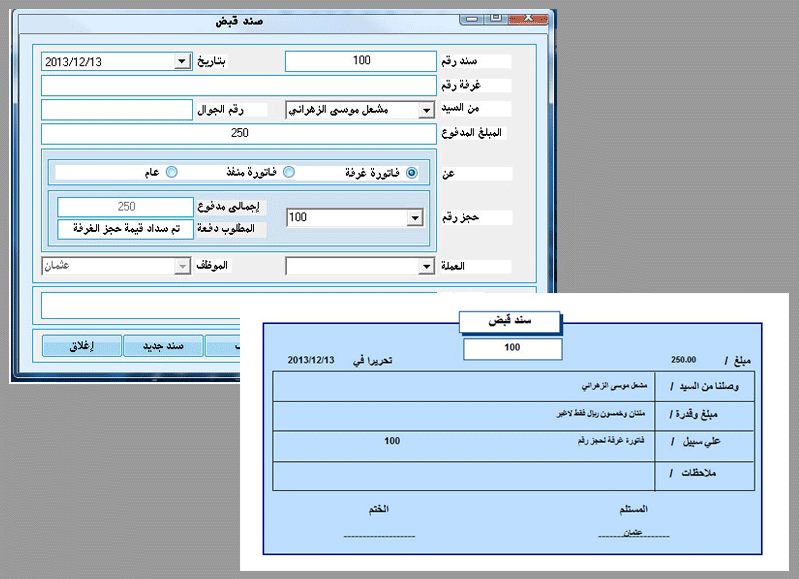Click the 'ملاحظات' row label on receipt

[693, 473]
